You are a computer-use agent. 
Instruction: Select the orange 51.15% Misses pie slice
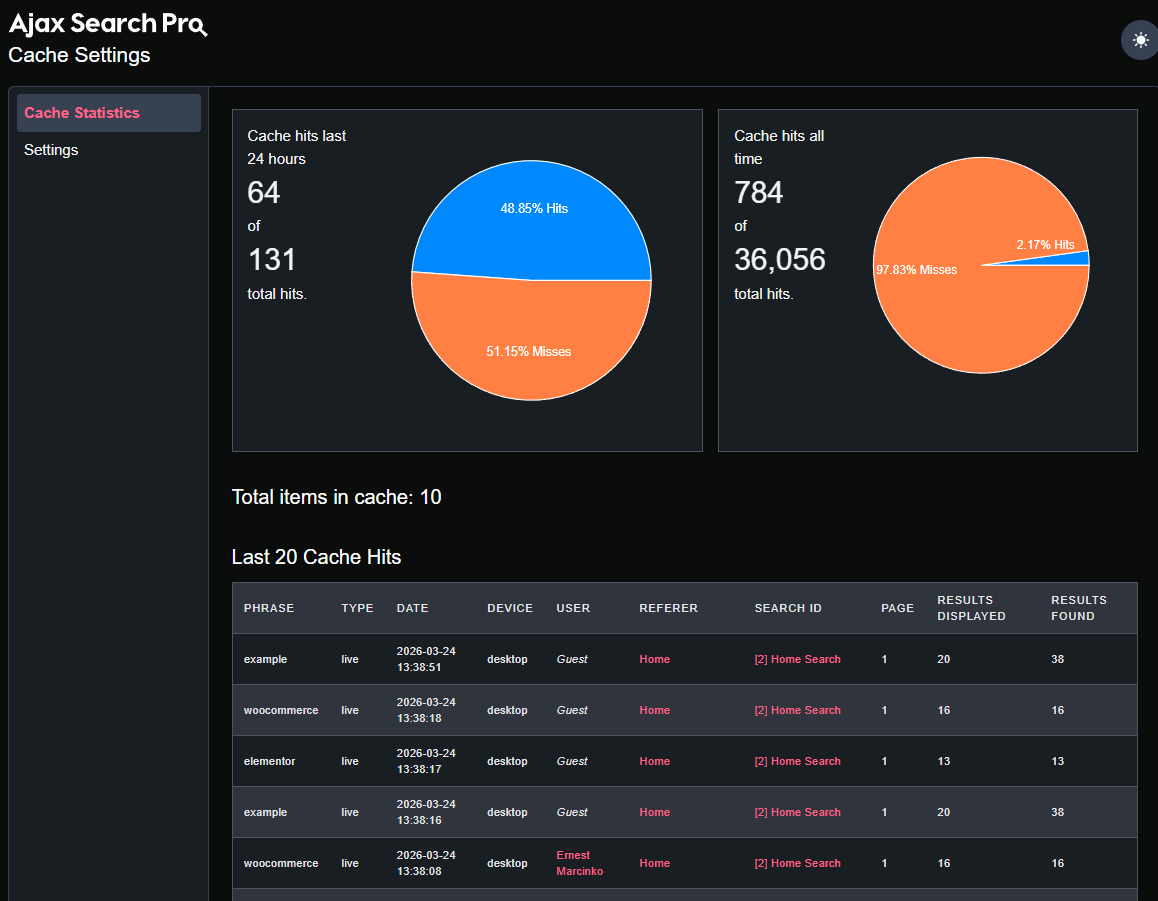click(531, 340)
